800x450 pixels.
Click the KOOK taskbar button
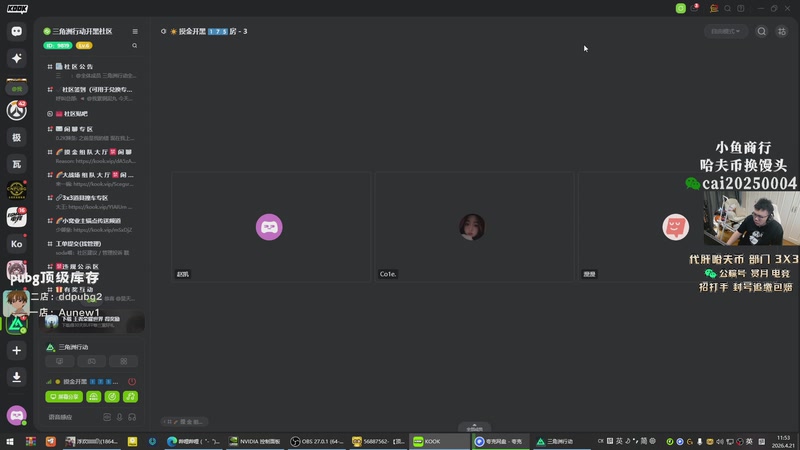(x=439, y=442)
